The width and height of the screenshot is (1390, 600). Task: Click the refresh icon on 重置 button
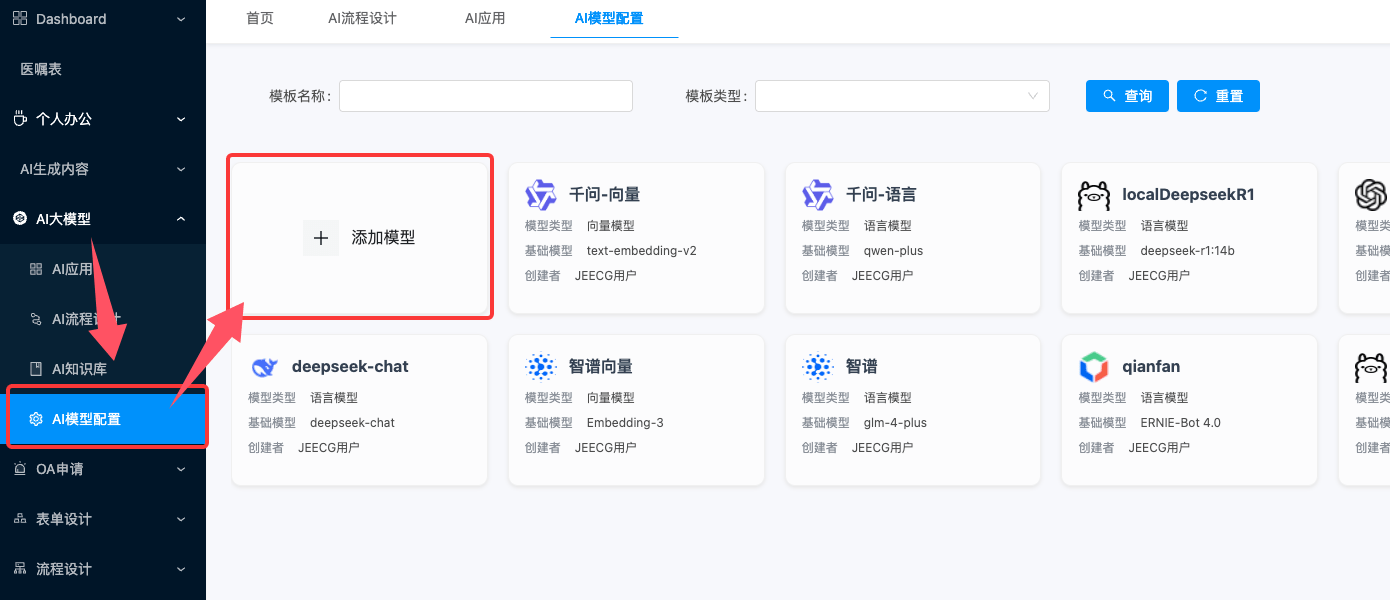coord(1200,96)
